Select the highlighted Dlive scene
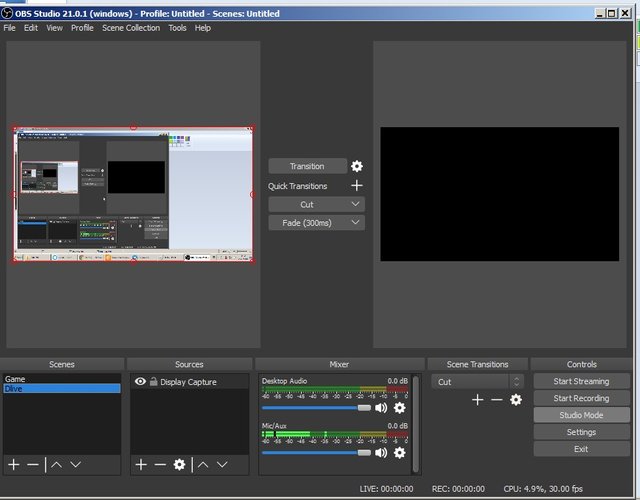This screenshot has height=500, width=640. (62, 389)
